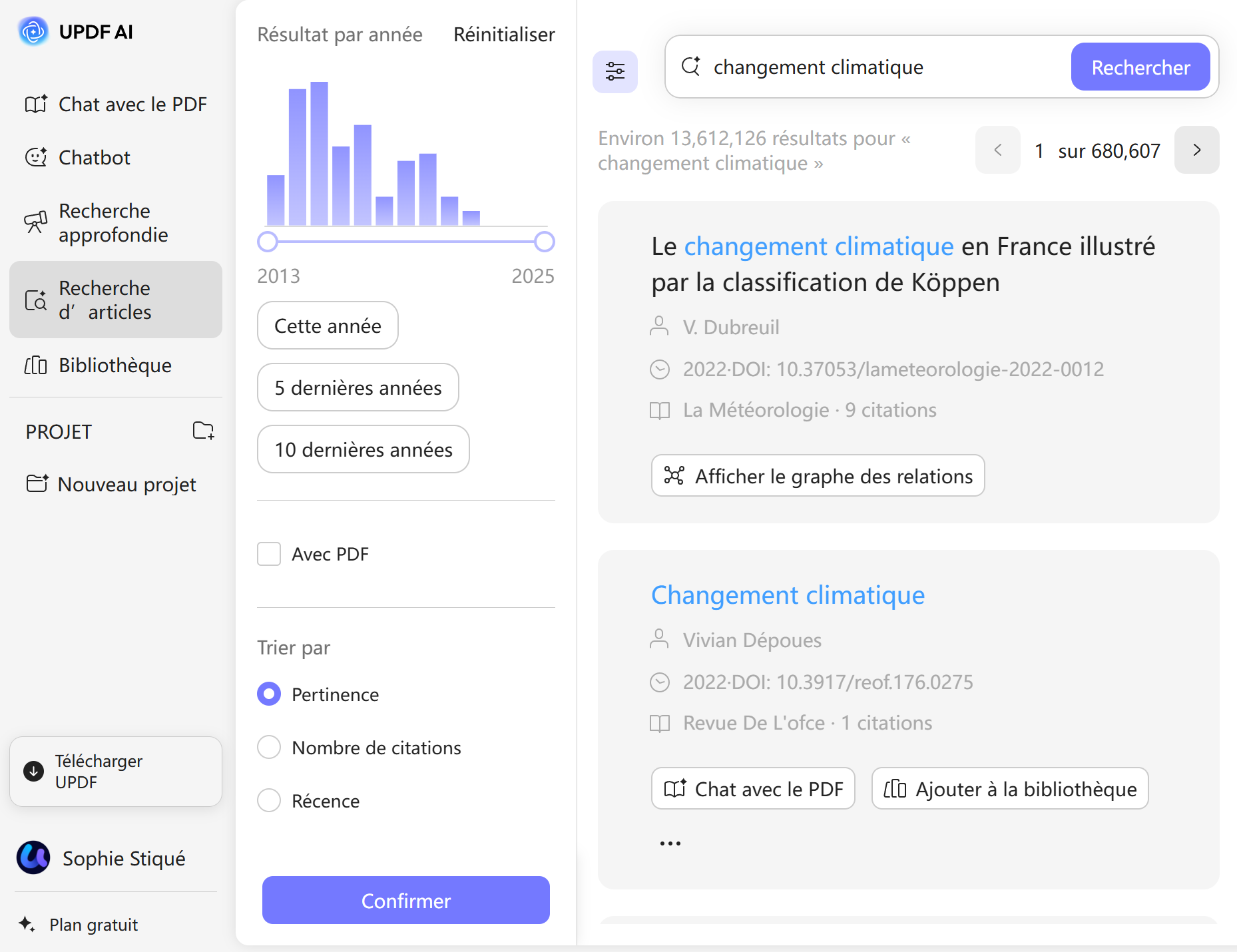Screen dimensions: 1237x952
Task: Click the filter settings icon beside search bar
Action: (x=615, y=71)
